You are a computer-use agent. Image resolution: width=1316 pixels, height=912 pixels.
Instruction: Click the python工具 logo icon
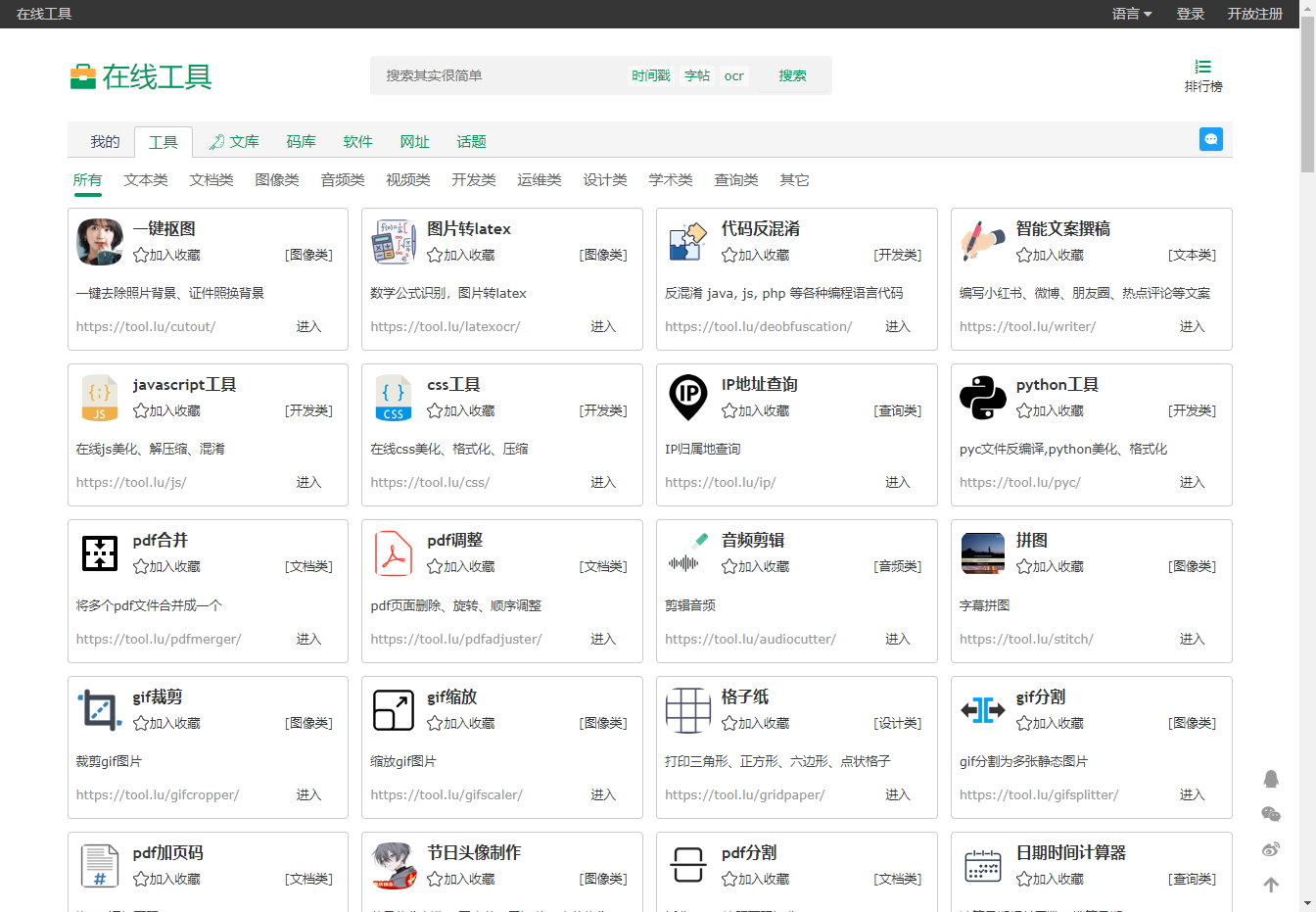point(983,398)
